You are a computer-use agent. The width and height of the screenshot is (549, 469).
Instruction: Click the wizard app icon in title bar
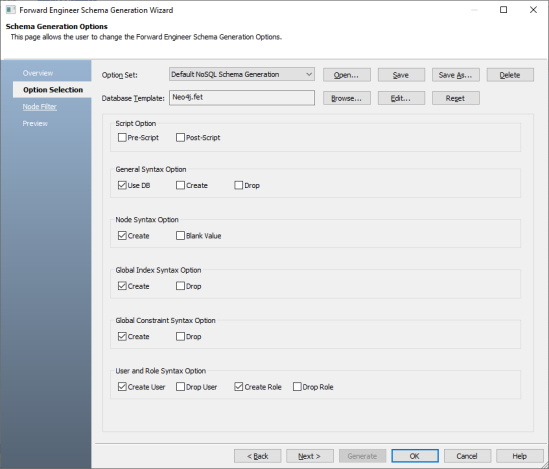coord(11,10)
